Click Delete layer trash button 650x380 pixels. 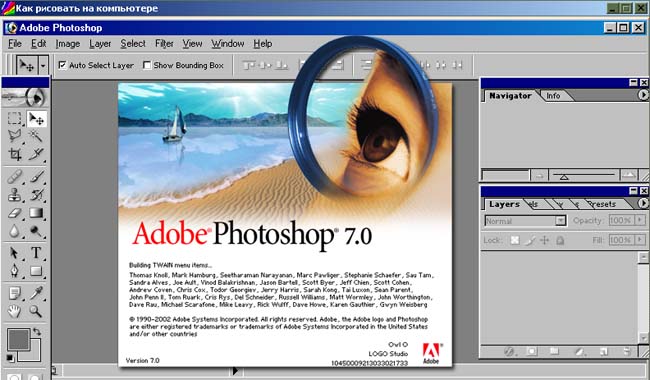coord(627,352)
